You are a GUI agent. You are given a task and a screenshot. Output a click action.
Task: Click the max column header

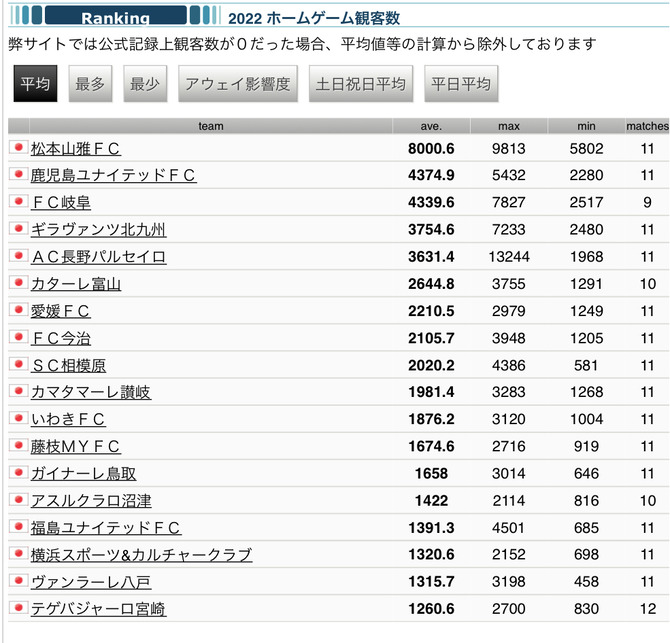click(x=509, y=126)
